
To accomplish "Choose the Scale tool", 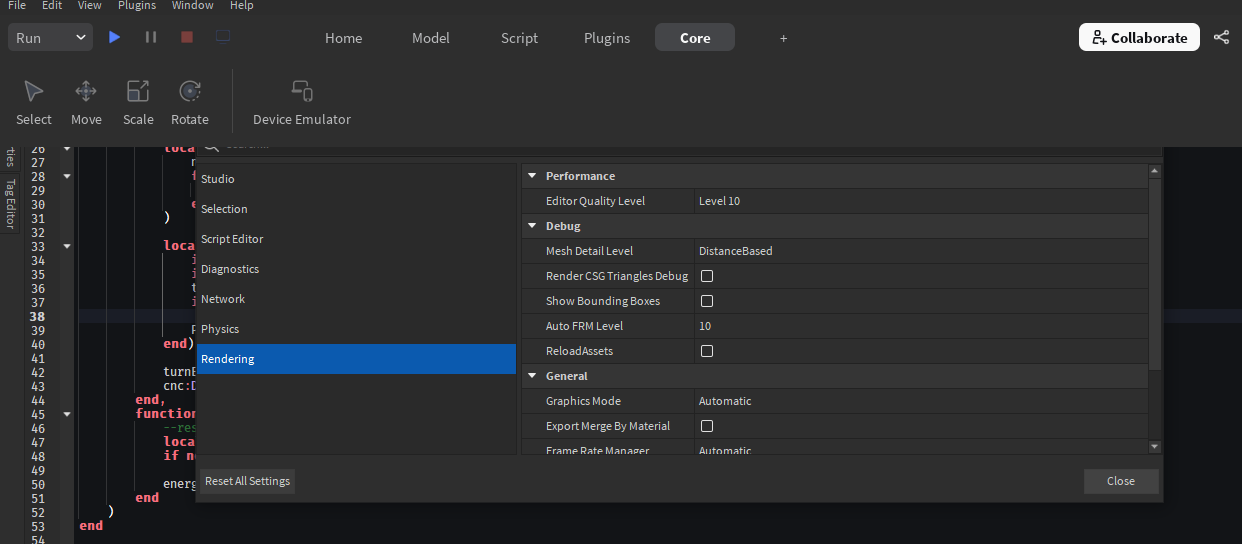I will (138, 103).
